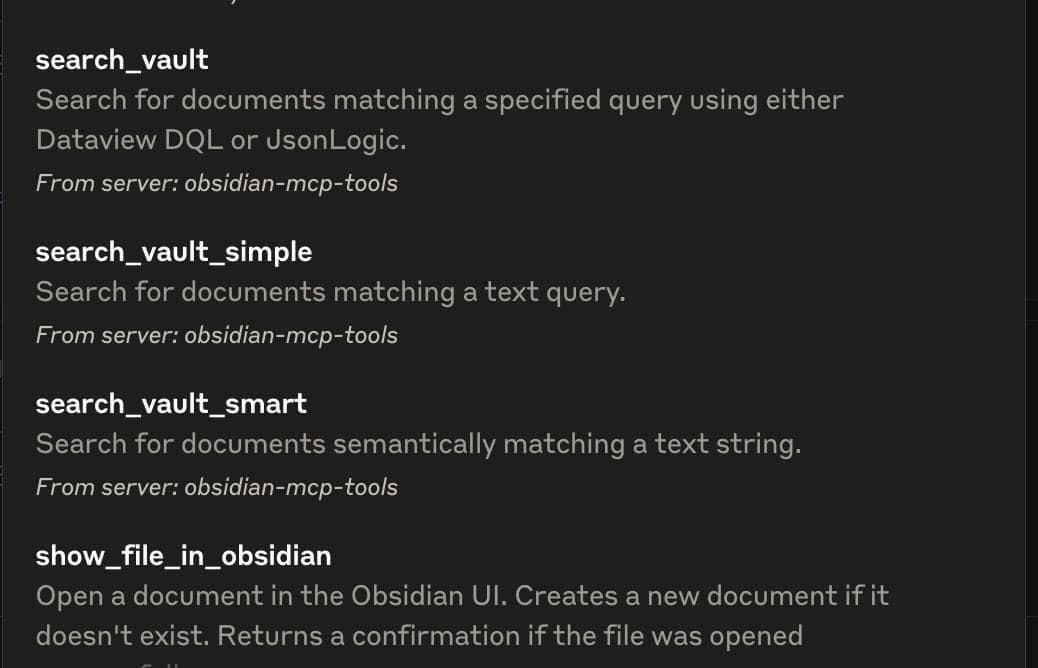The height and width of the screenshot is (668, 1038).
Task: Click the server label under search_vault
Action: (x=216, y=183)
